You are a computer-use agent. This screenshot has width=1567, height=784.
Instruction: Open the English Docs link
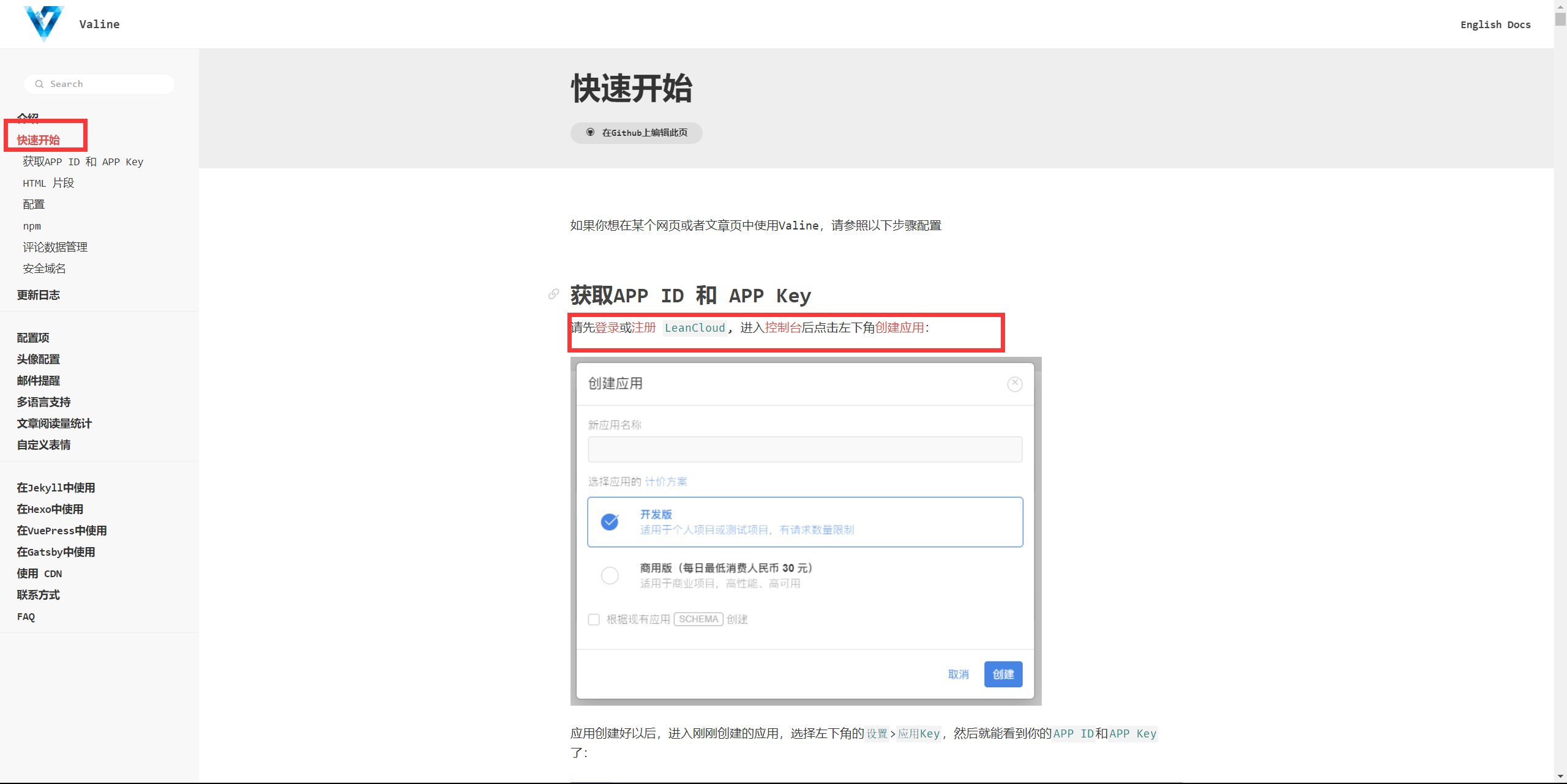coord(1495,24)
